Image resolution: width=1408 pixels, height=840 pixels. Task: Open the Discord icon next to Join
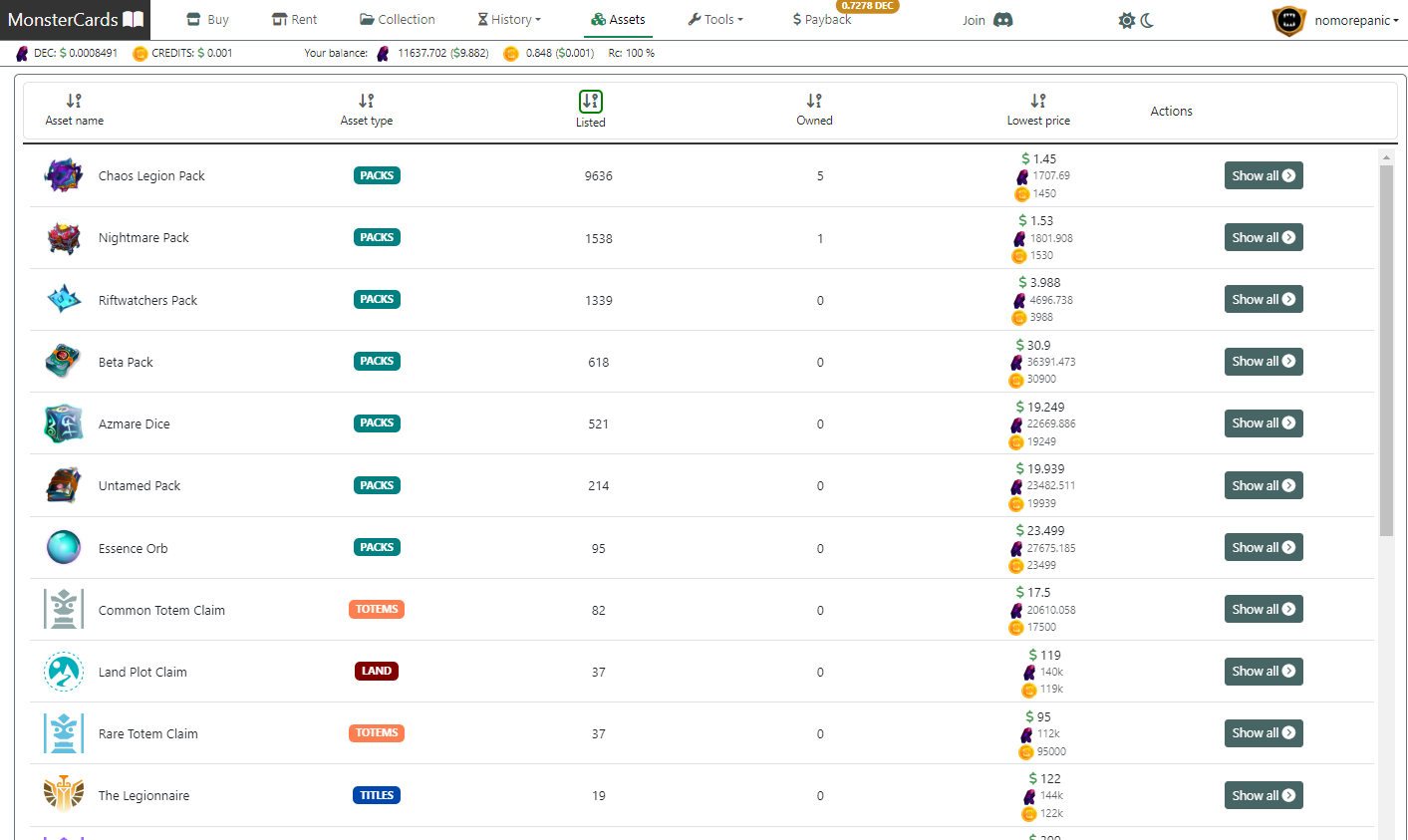click(x=1003, y=20)
